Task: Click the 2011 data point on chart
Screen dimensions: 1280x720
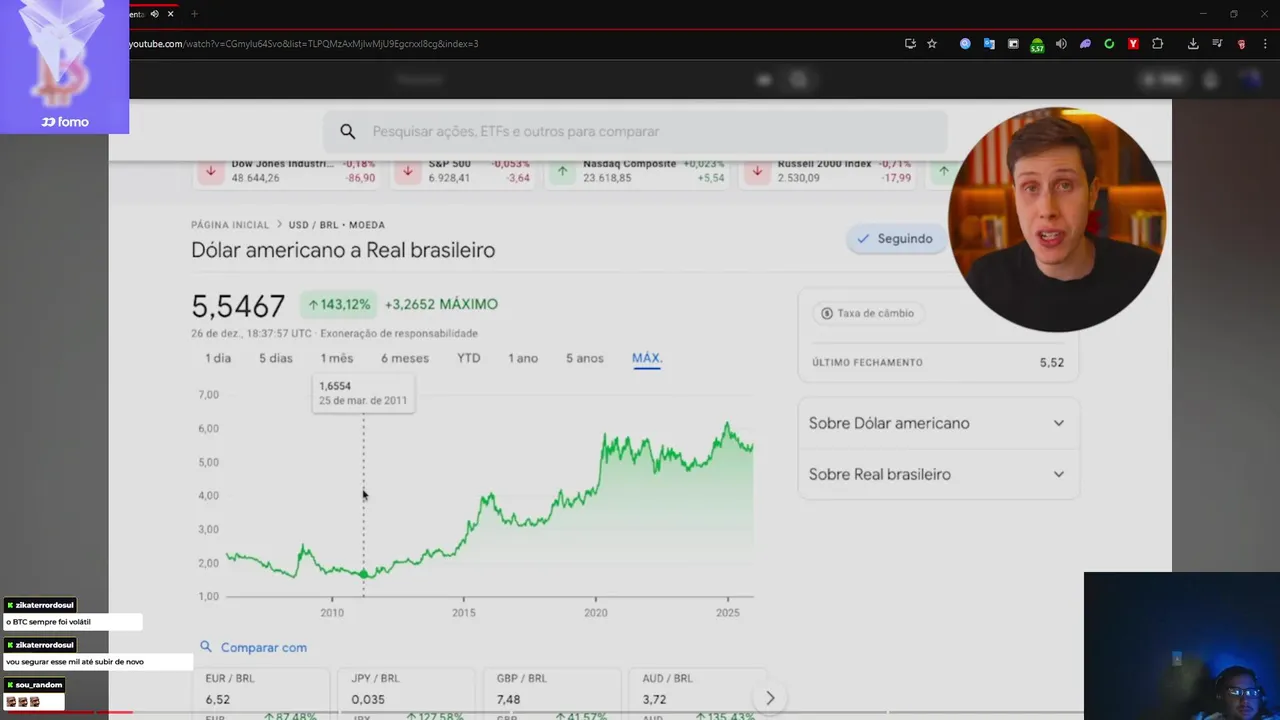Action: [x=363, y=574]
